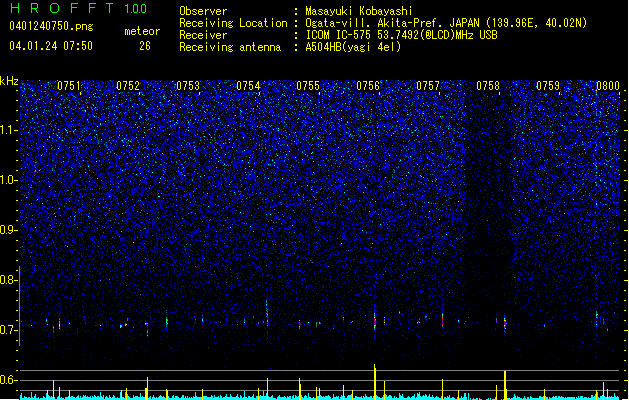
Task: Click the 'meteor' count label
Action: point(142,31)
